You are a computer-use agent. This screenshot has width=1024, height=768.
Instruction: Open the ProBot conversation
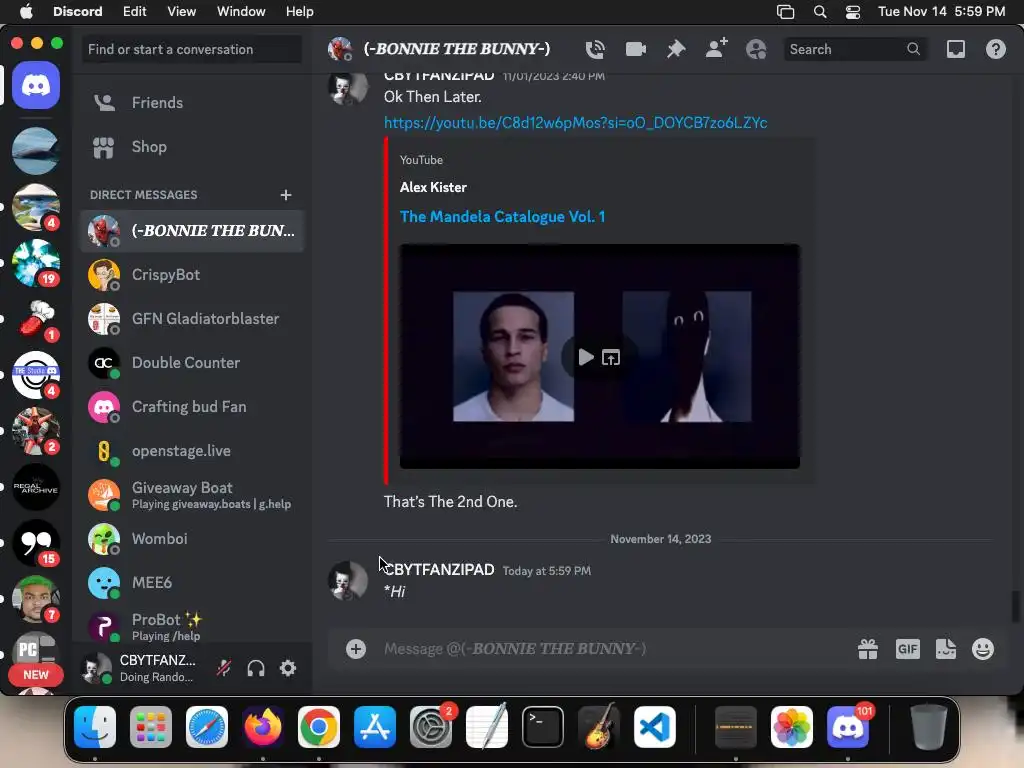[192, 626]
